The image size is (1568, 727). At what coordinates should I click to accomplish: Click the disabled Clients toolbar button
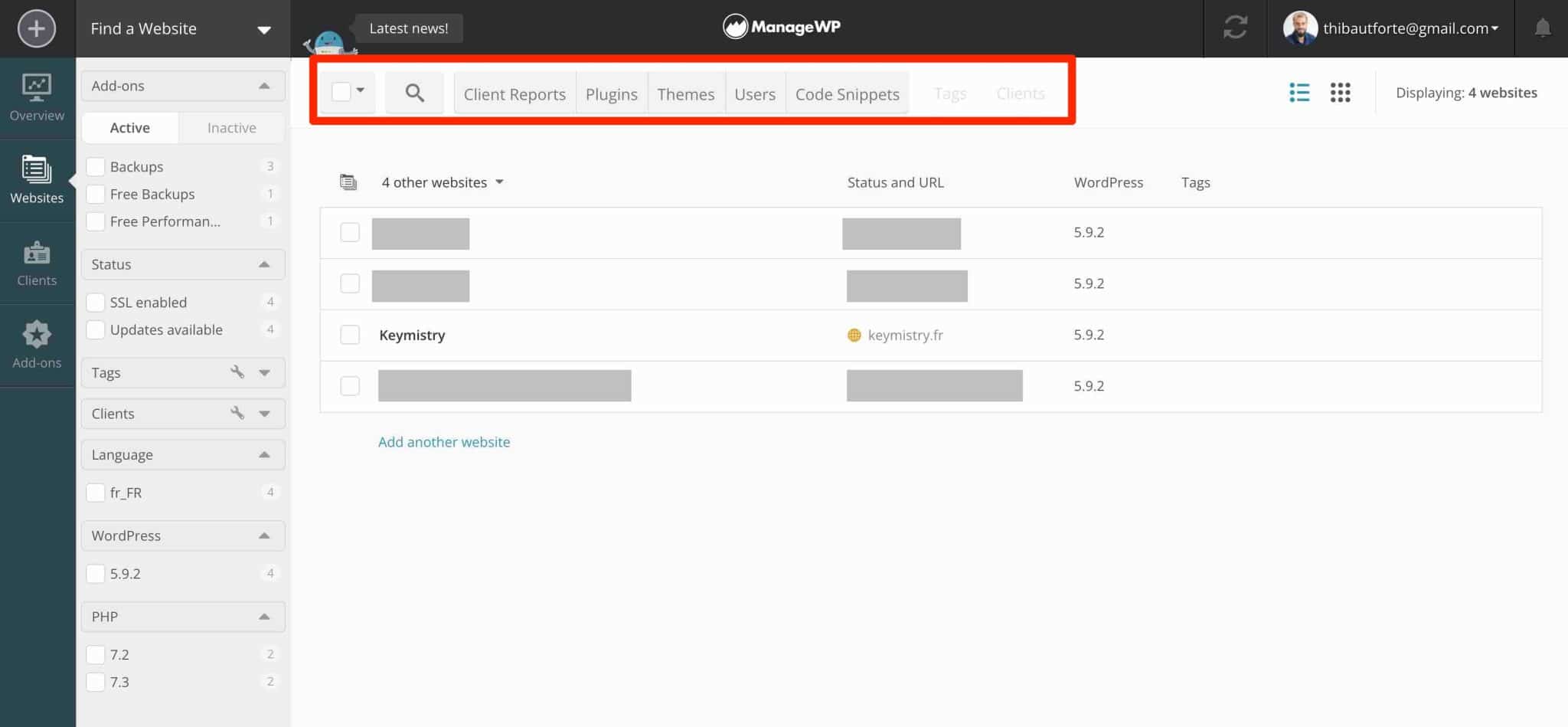coord(1021,93)
